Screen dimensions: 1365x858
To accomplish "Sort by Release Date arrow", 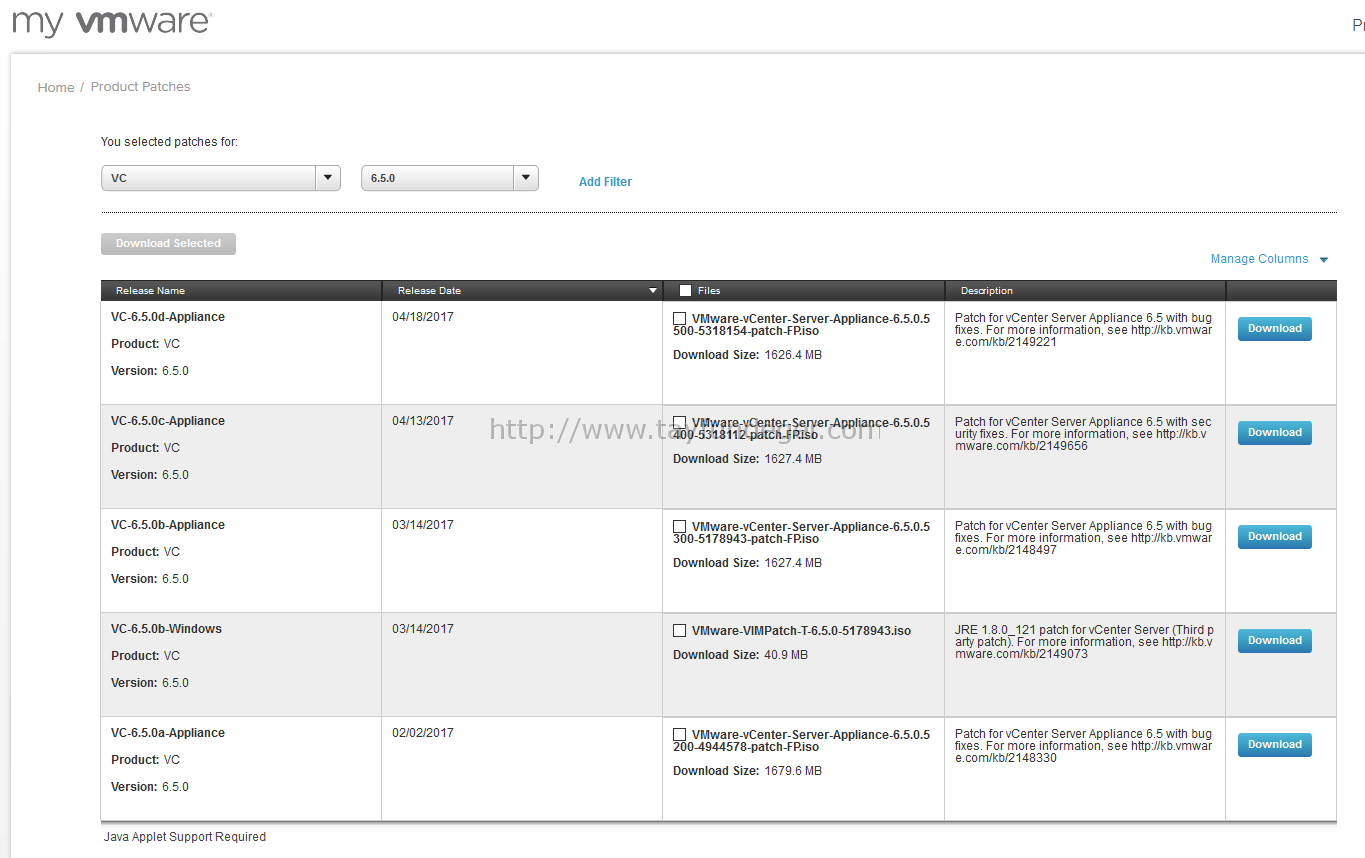I will click(x=653, y=291).
